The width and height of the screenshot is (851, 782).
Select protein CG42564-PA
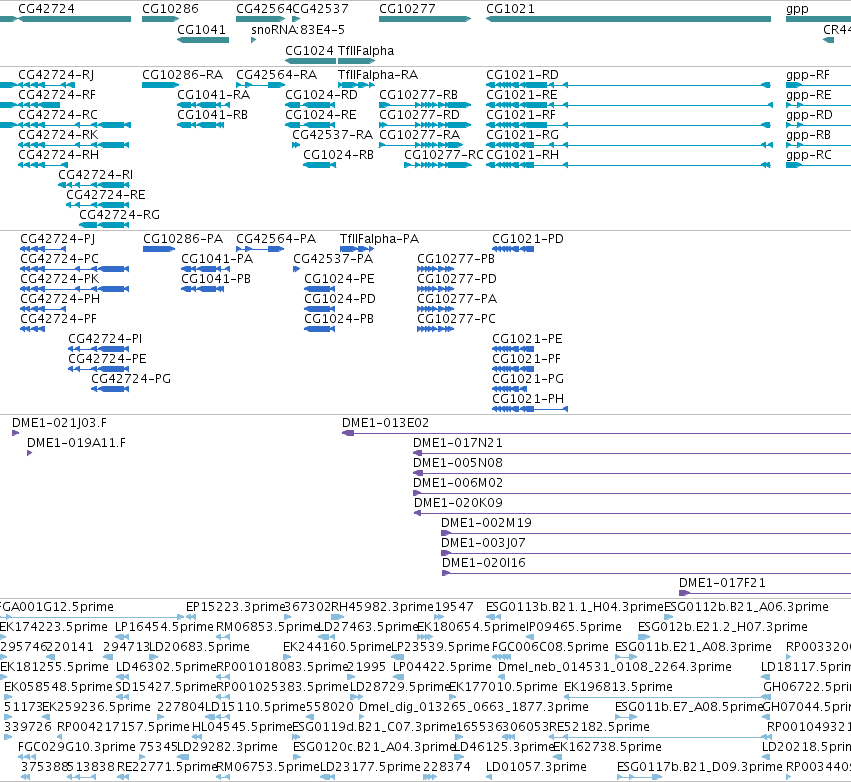click(276, 239)
